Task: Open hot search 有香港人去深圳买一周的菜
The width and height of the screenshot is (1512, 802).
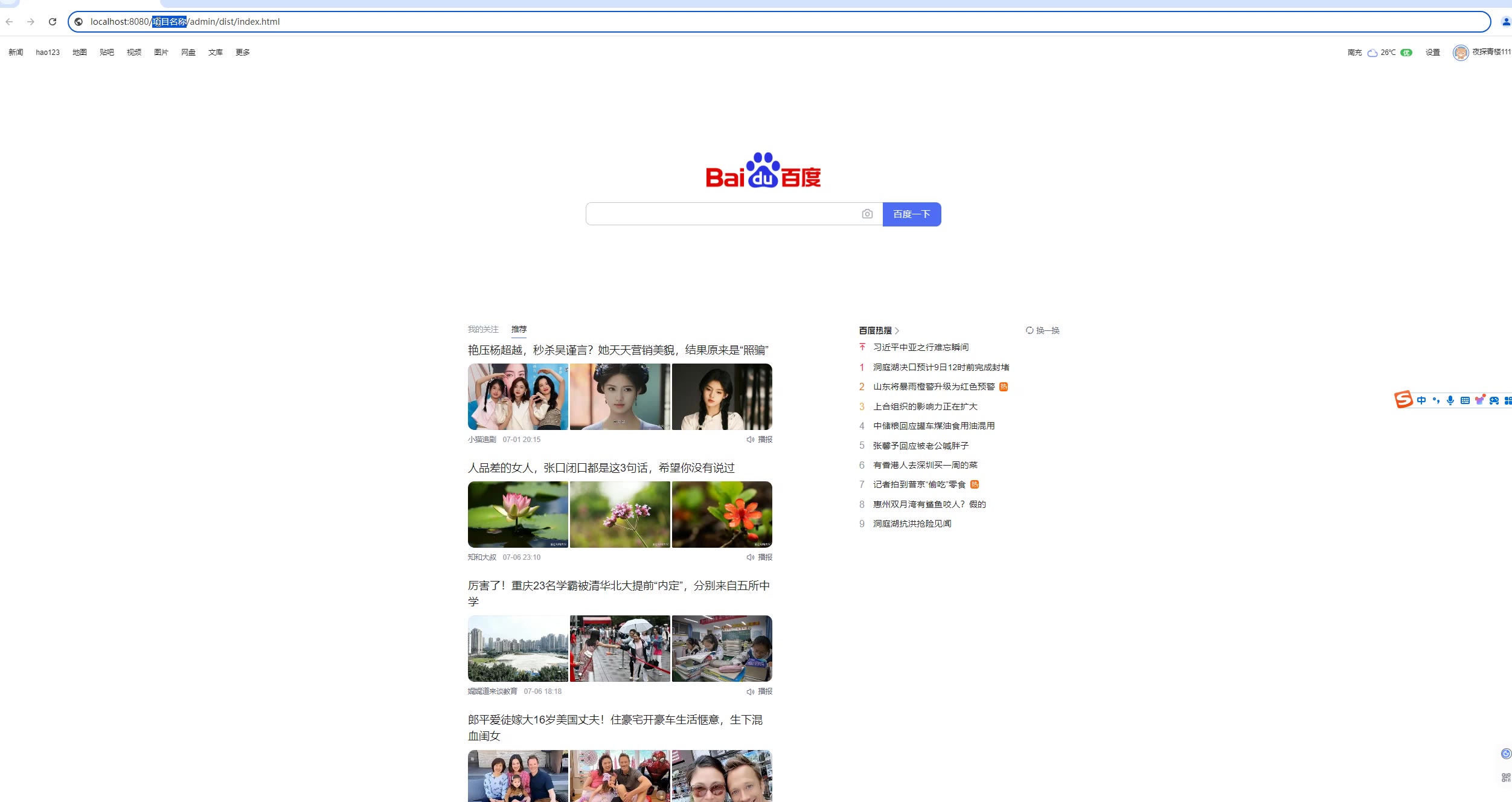Action: click(925, 465)
